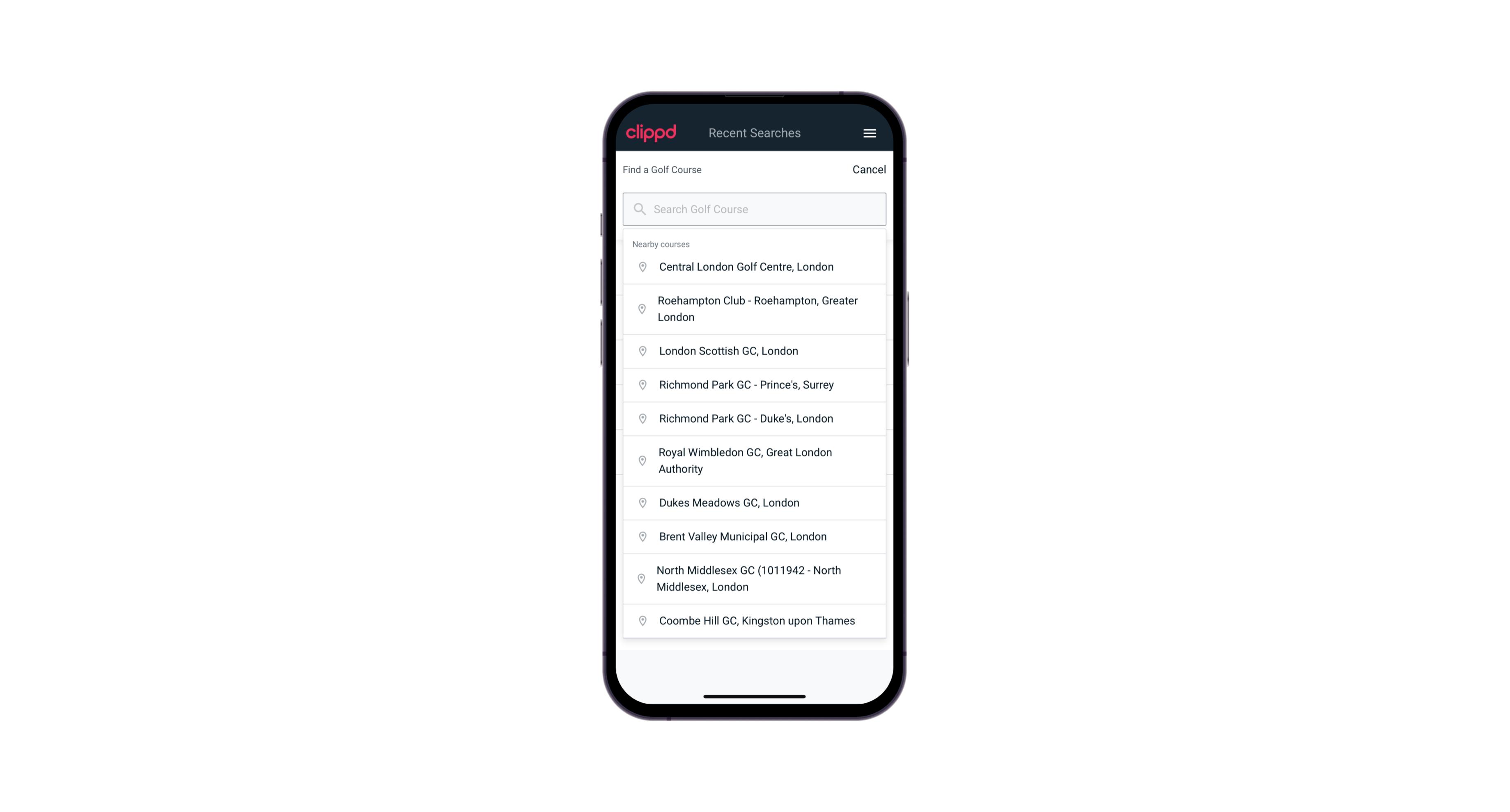Click the location pin icon for Brent Valley Municipal GC
This screenshot has height=812, width=1510.
[642, 536]
